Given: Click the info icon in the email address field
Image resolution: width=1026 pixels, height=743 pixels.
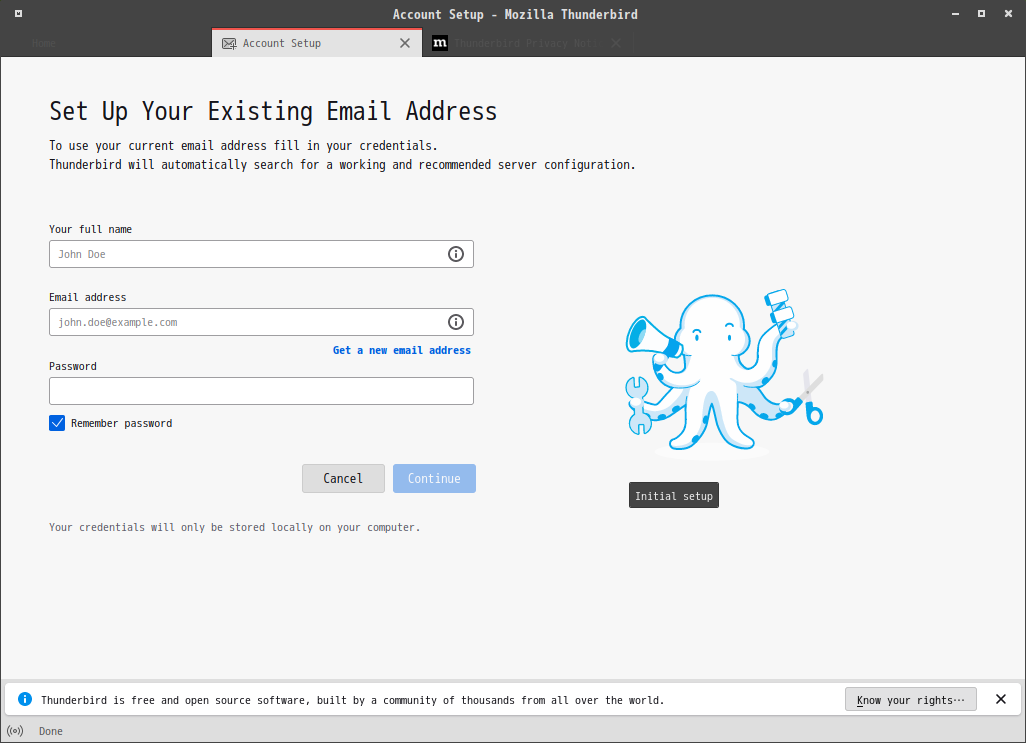Looking at the screenshot, I should 455,322.
